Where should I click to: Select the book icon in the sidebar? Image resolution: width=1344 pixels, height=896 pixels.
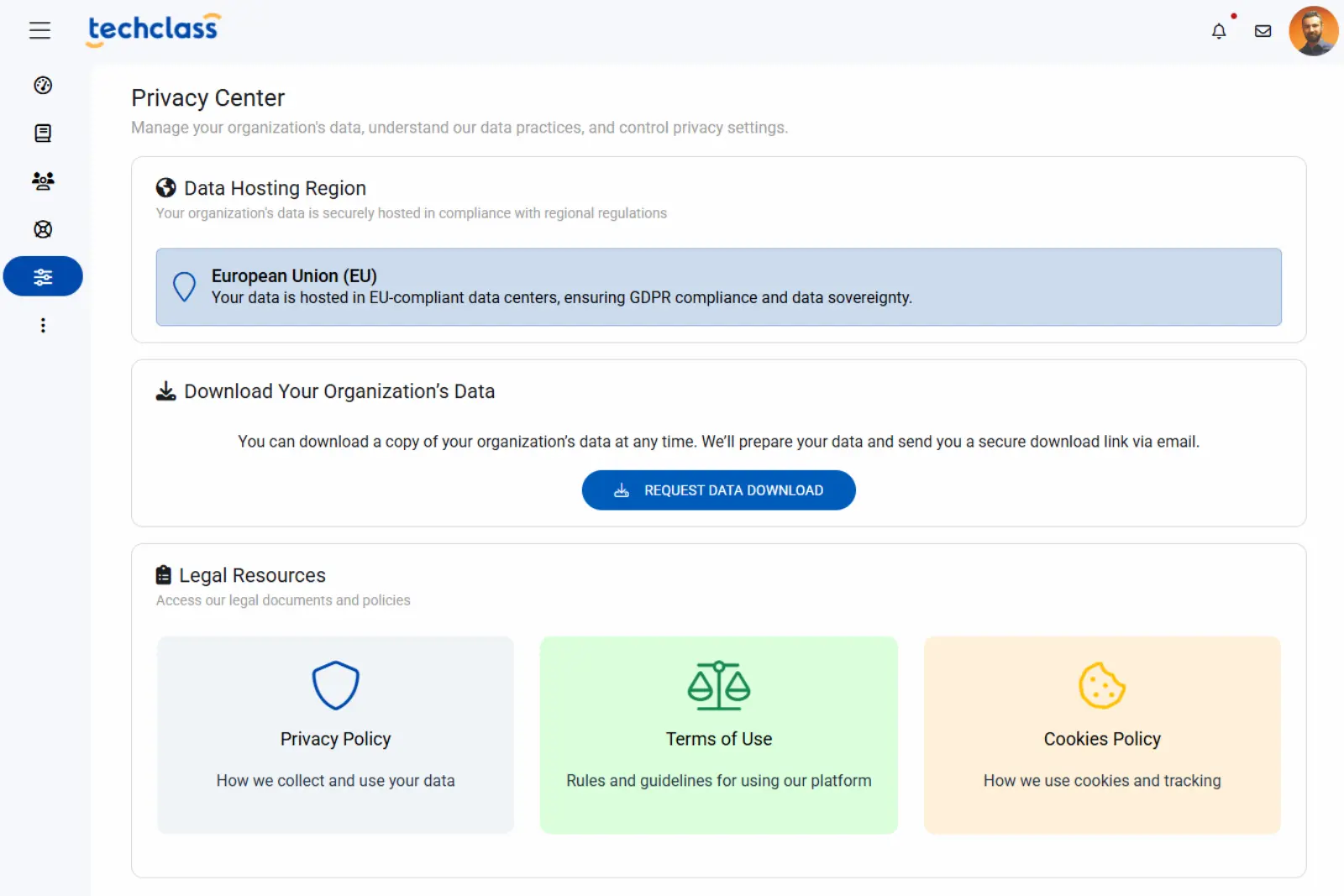tap(42, 133)
